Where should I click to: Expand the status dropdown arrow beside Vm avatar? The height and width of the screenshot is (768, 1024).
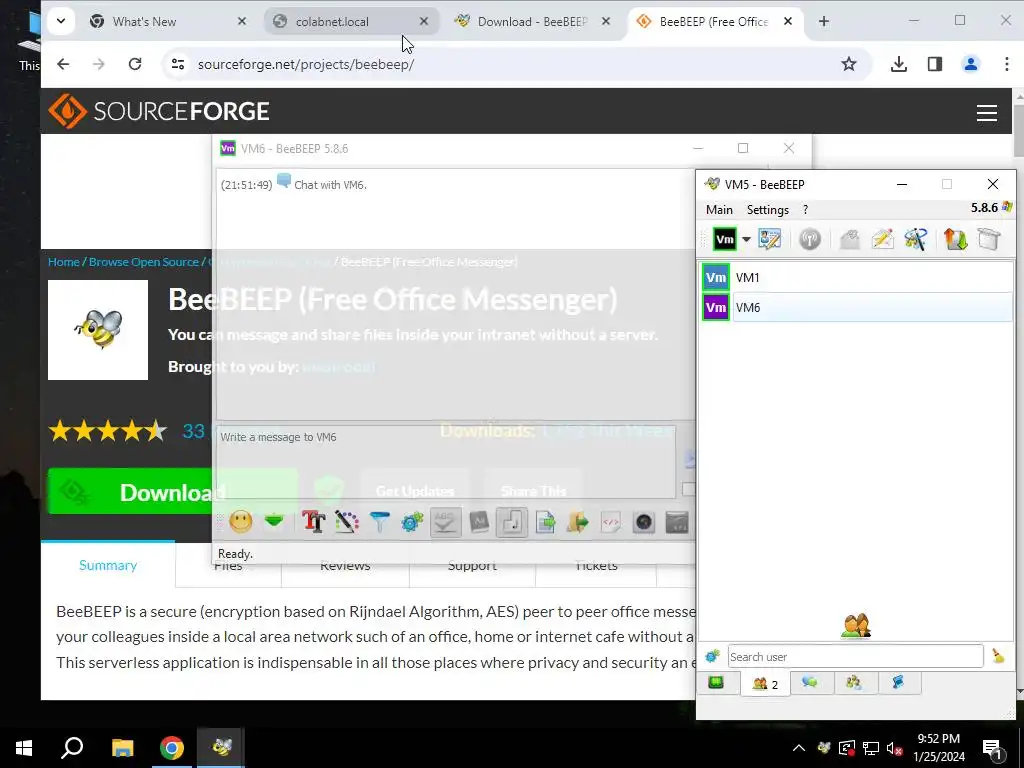pos(746,239)
